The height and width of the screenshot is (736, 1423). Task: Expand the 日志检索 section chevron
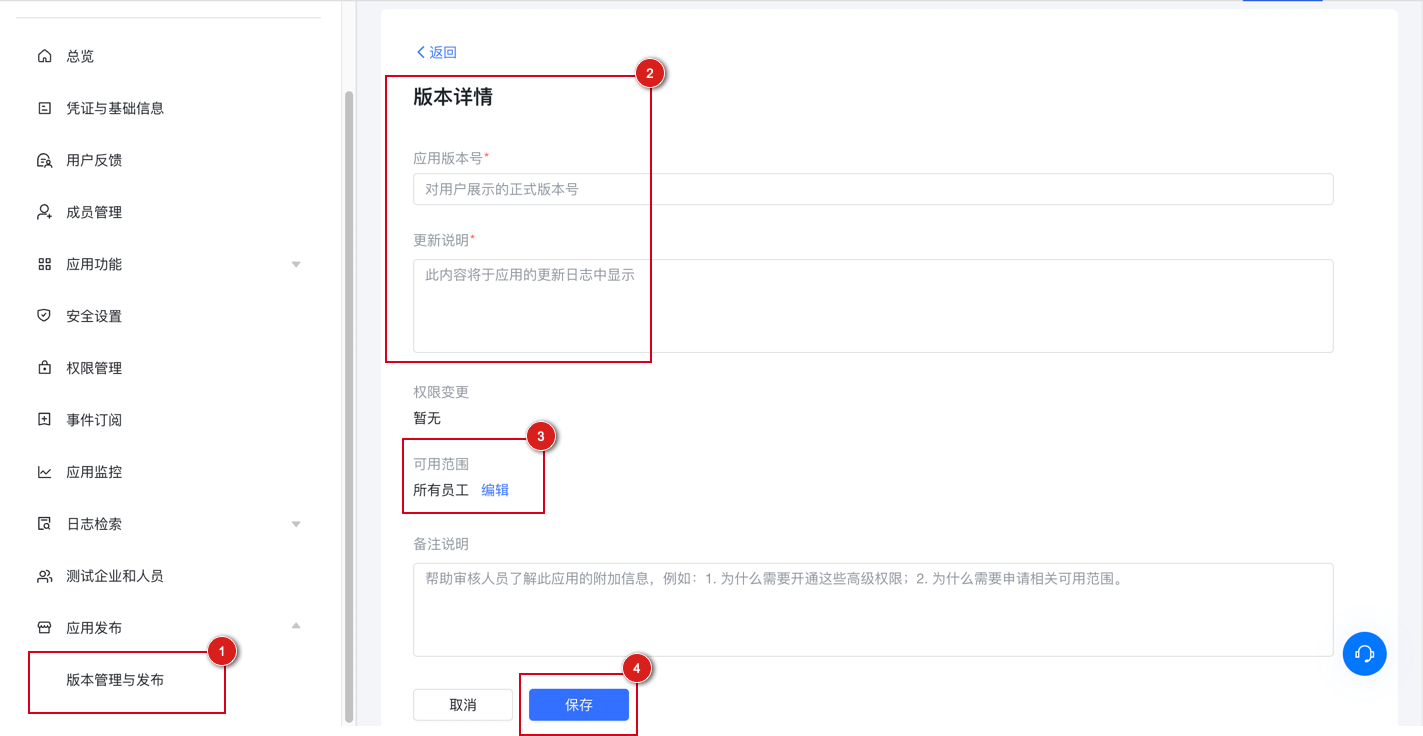click(296, 523)
